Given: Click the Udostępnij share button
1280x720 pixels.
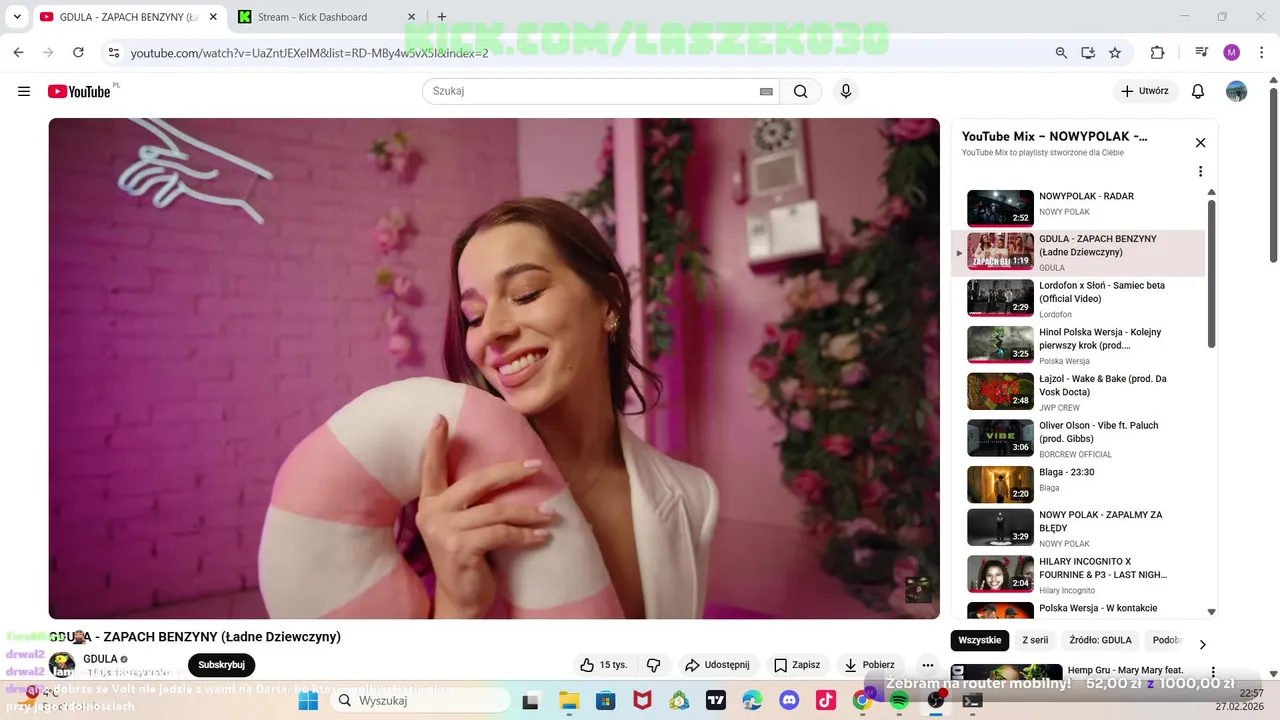Looking at the screenshot, I should [717, 665].
